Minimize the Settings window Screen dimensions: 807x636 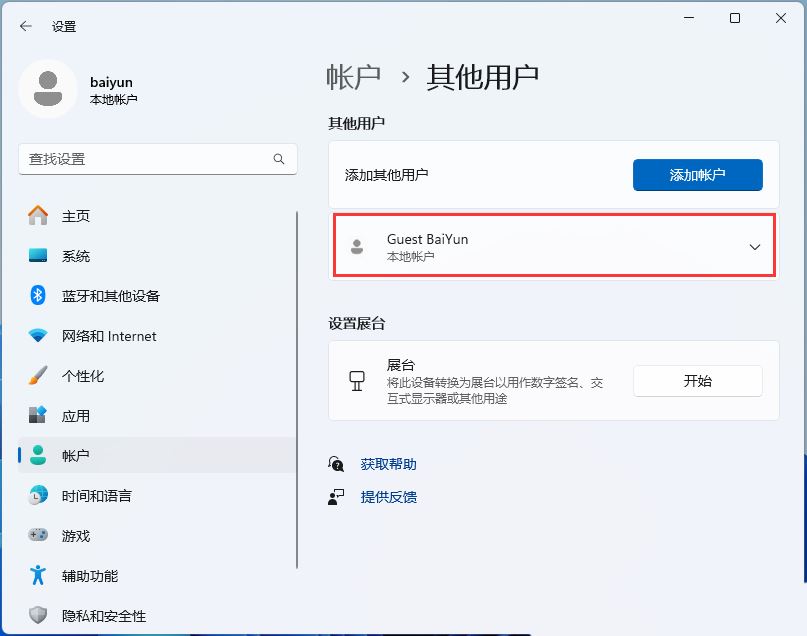689,18
